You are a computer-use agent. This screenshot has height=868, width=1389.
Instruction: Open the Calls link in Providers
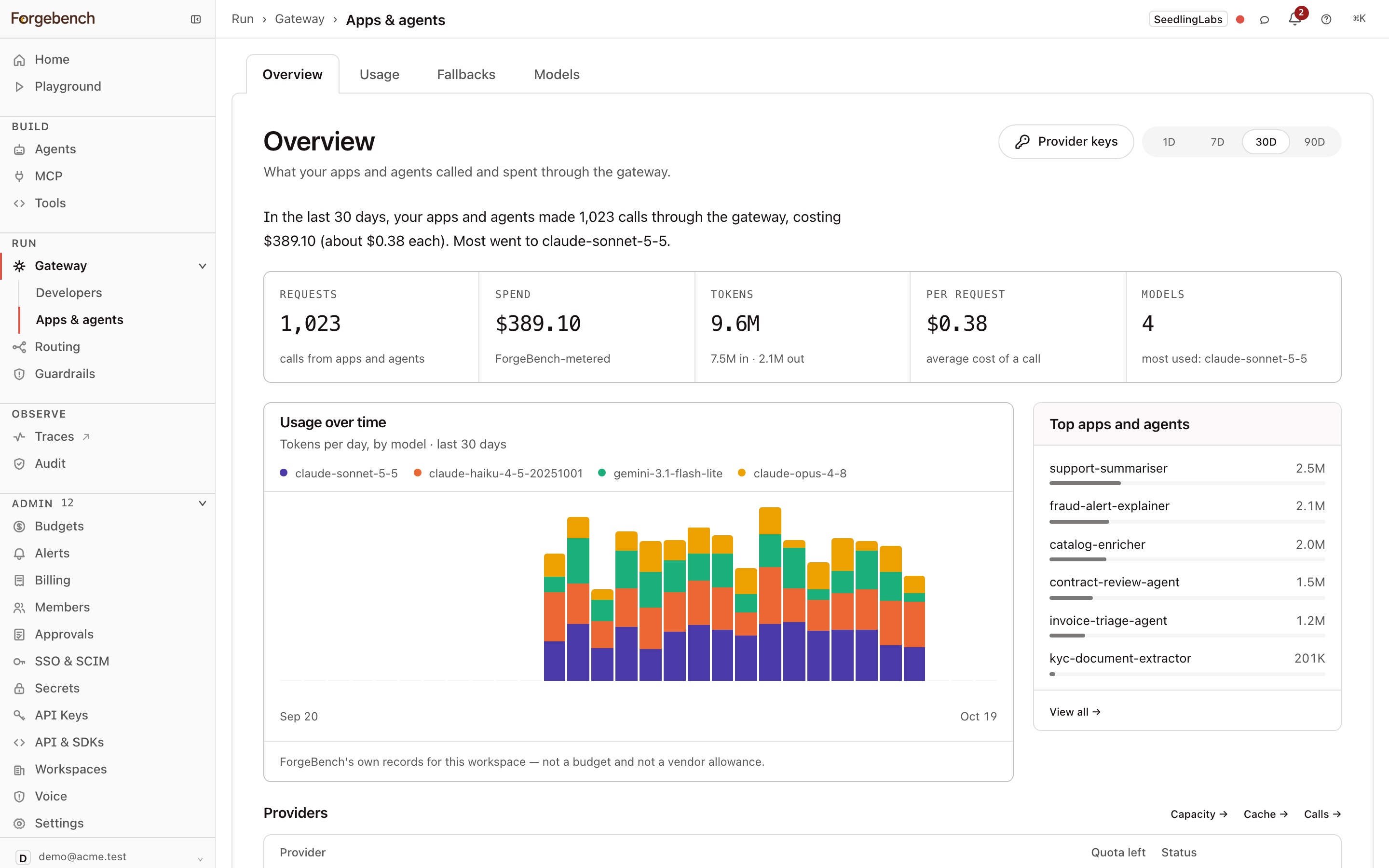[x=1322, y=814]
